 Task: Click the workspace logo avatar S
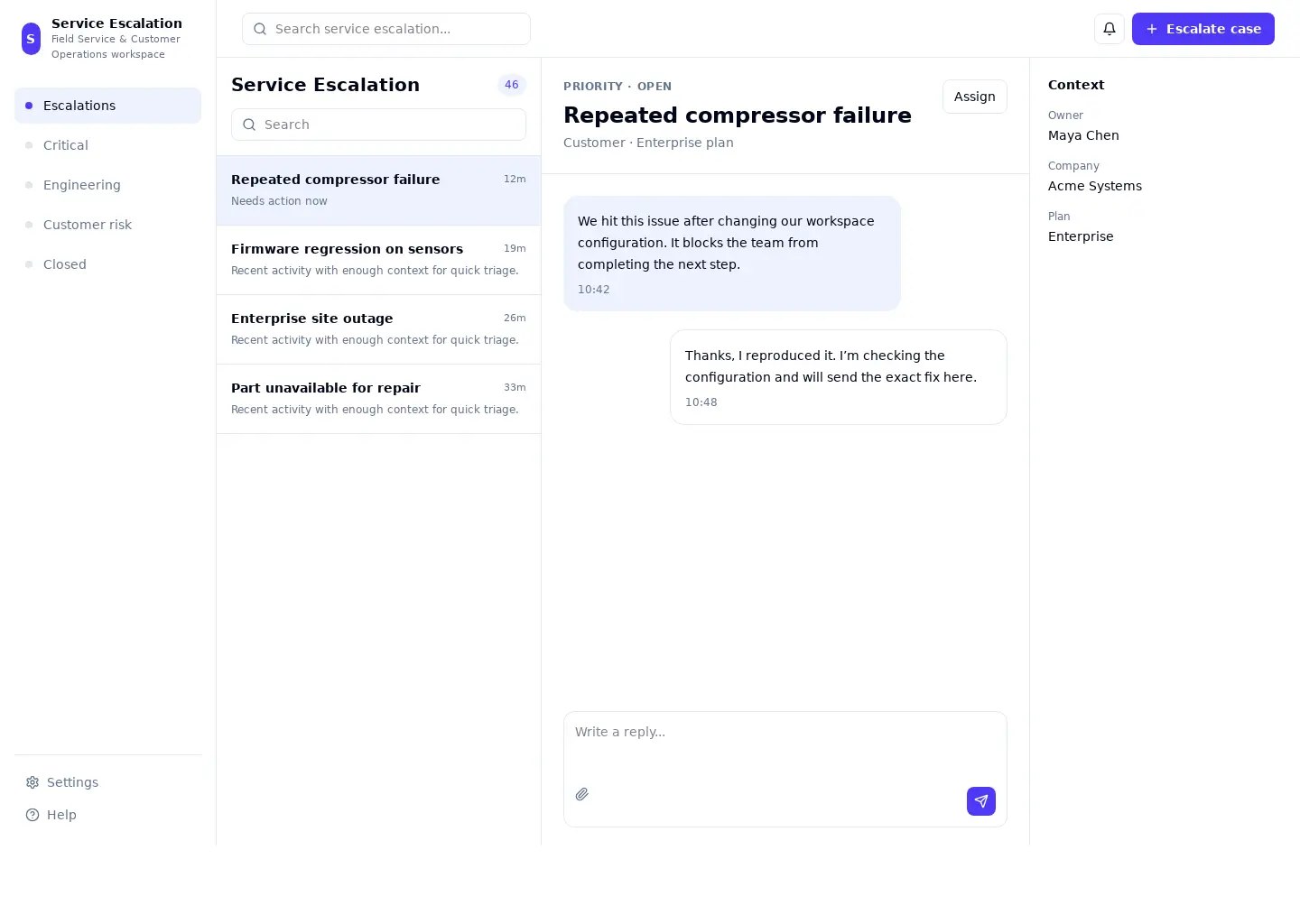click(x=31, y=39)
